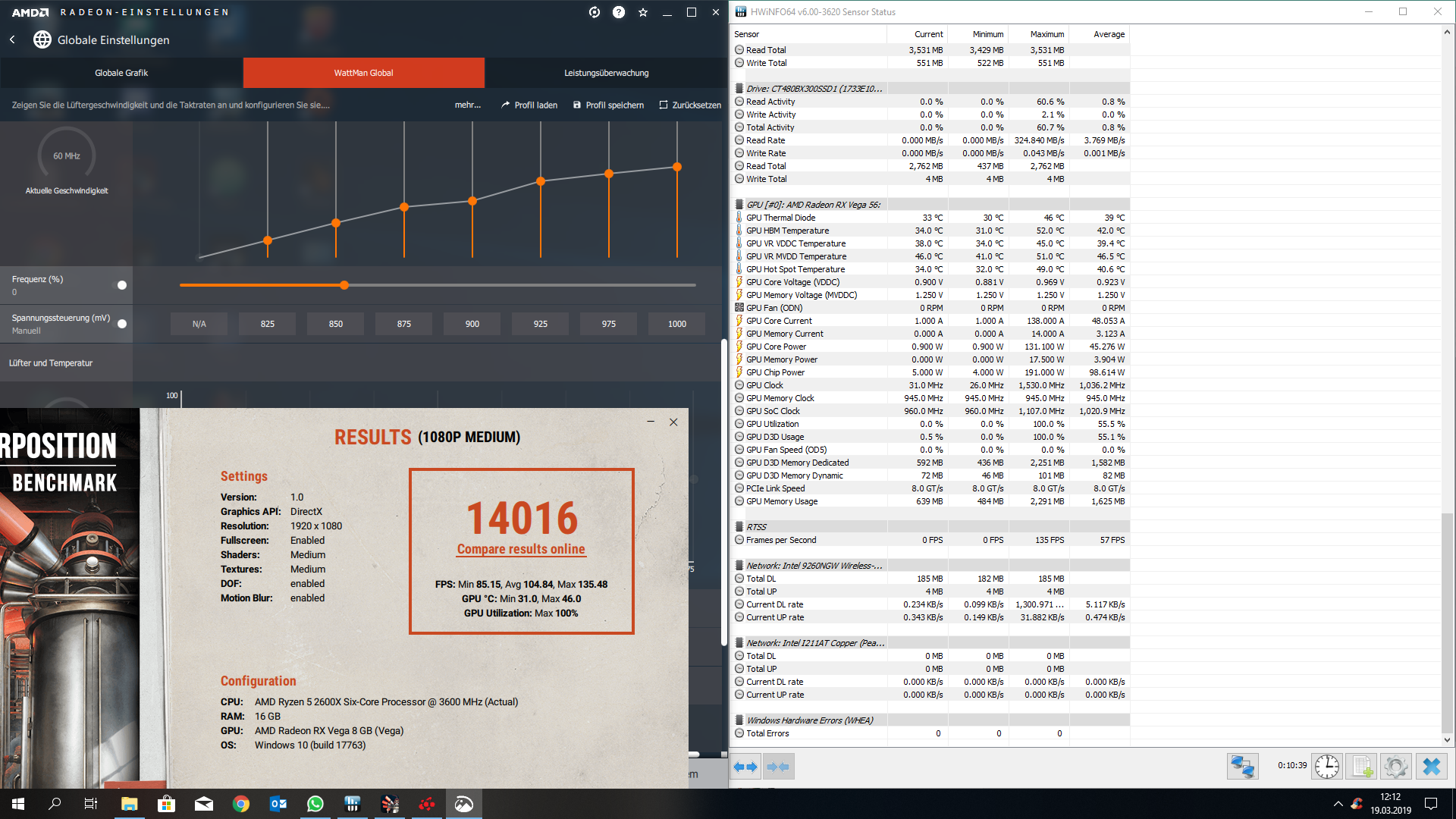
Task: Open HWiNFO sensor settings gear icon
Action: [1395, 767]
